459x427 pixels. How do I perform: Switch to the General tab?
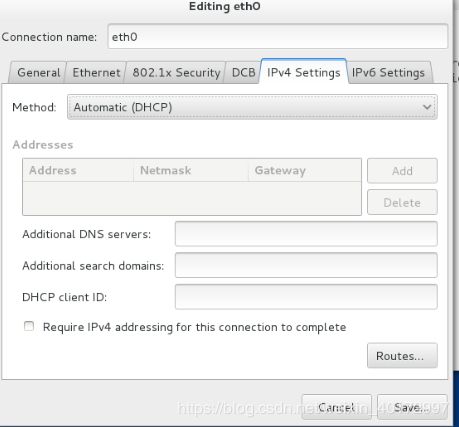pos(38,73)
